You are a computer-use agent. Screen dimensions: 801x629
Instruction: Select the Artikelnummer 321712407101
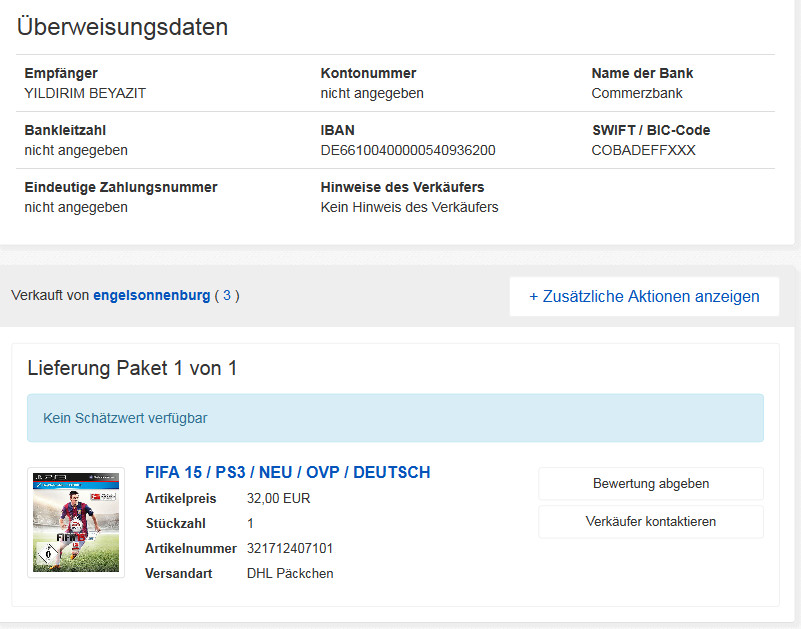[x=290, y=548]
